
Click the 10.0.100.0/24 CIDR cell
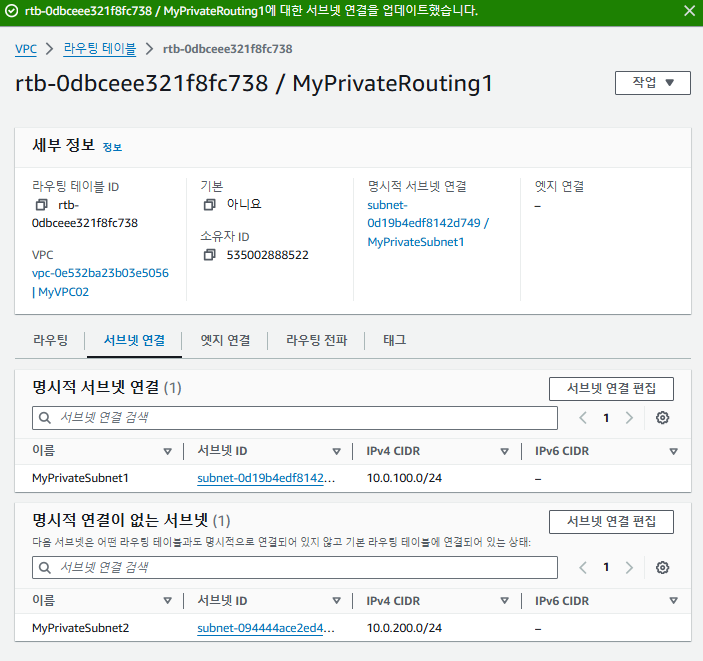tap(404, 478)
